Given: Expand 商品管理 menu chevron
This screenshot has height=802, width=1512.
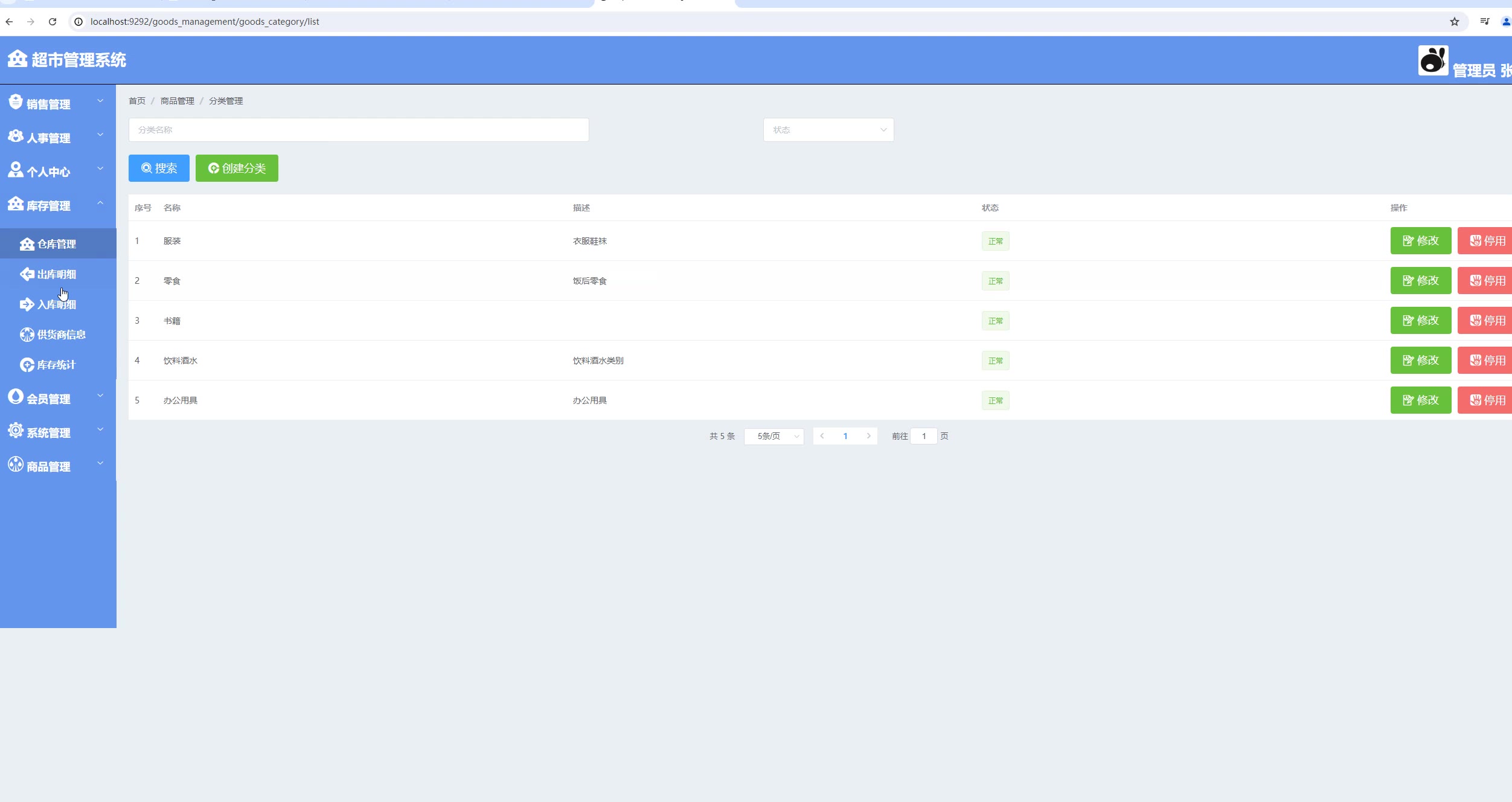Looking at the screenshot, I should 100,464.
